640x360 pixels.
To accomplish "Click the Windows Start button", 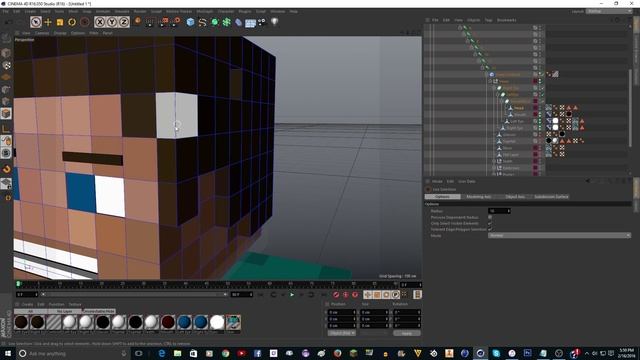I will tap(7, 353).
